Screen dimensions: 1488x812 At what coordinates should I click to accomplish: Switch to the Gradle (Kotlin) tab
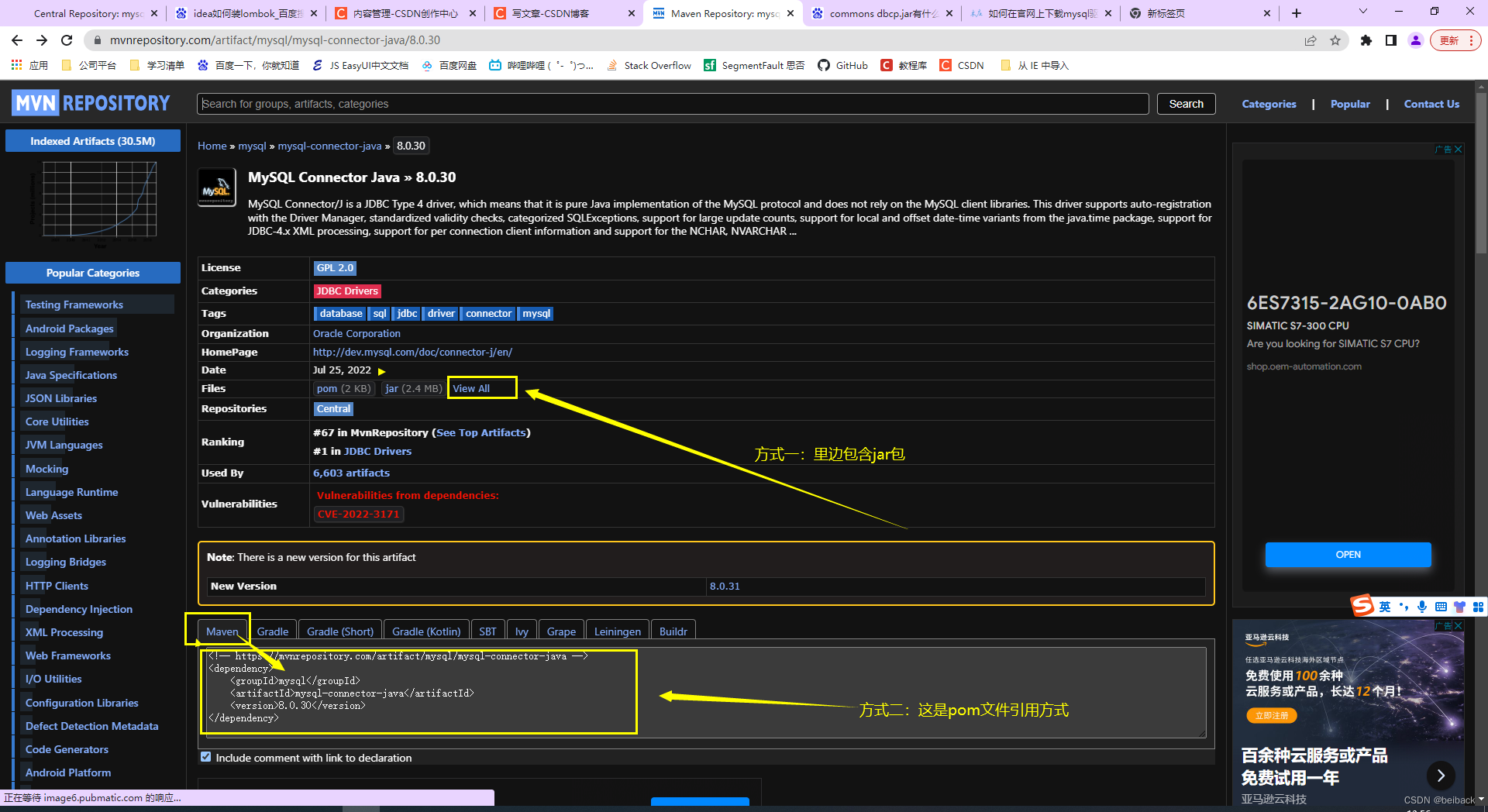coord(426,631)
